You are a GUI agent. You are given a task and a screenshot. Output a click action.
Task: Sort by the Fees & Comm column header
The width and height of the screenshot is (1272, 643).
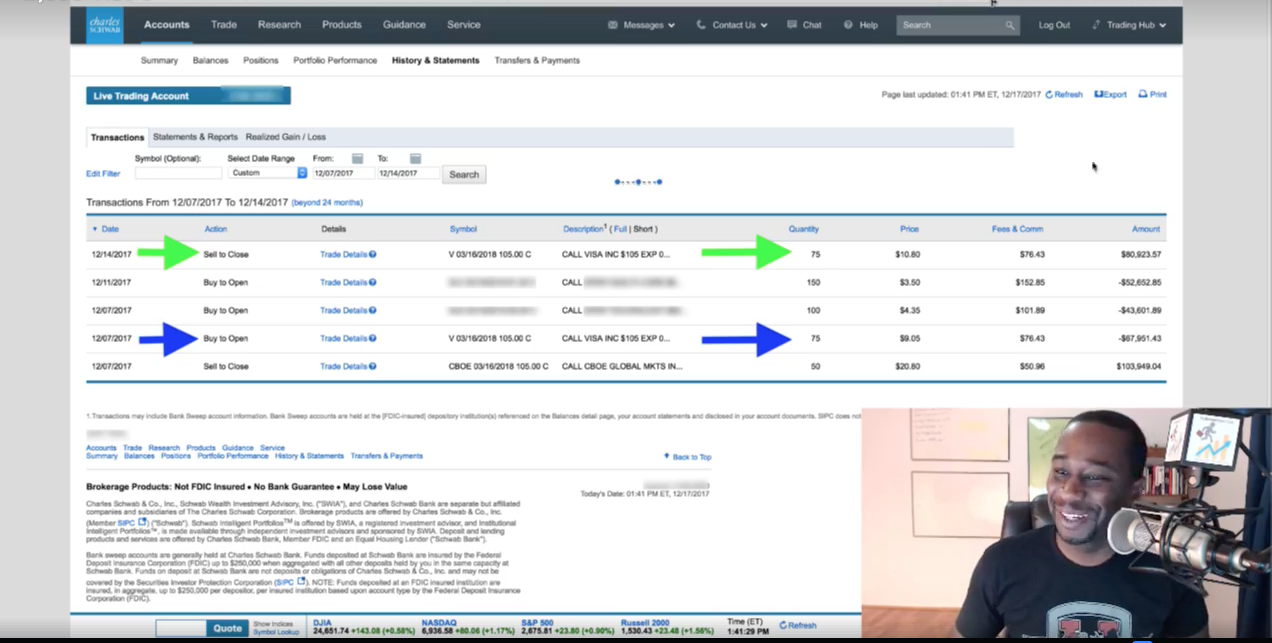(x=1018, y=229)
